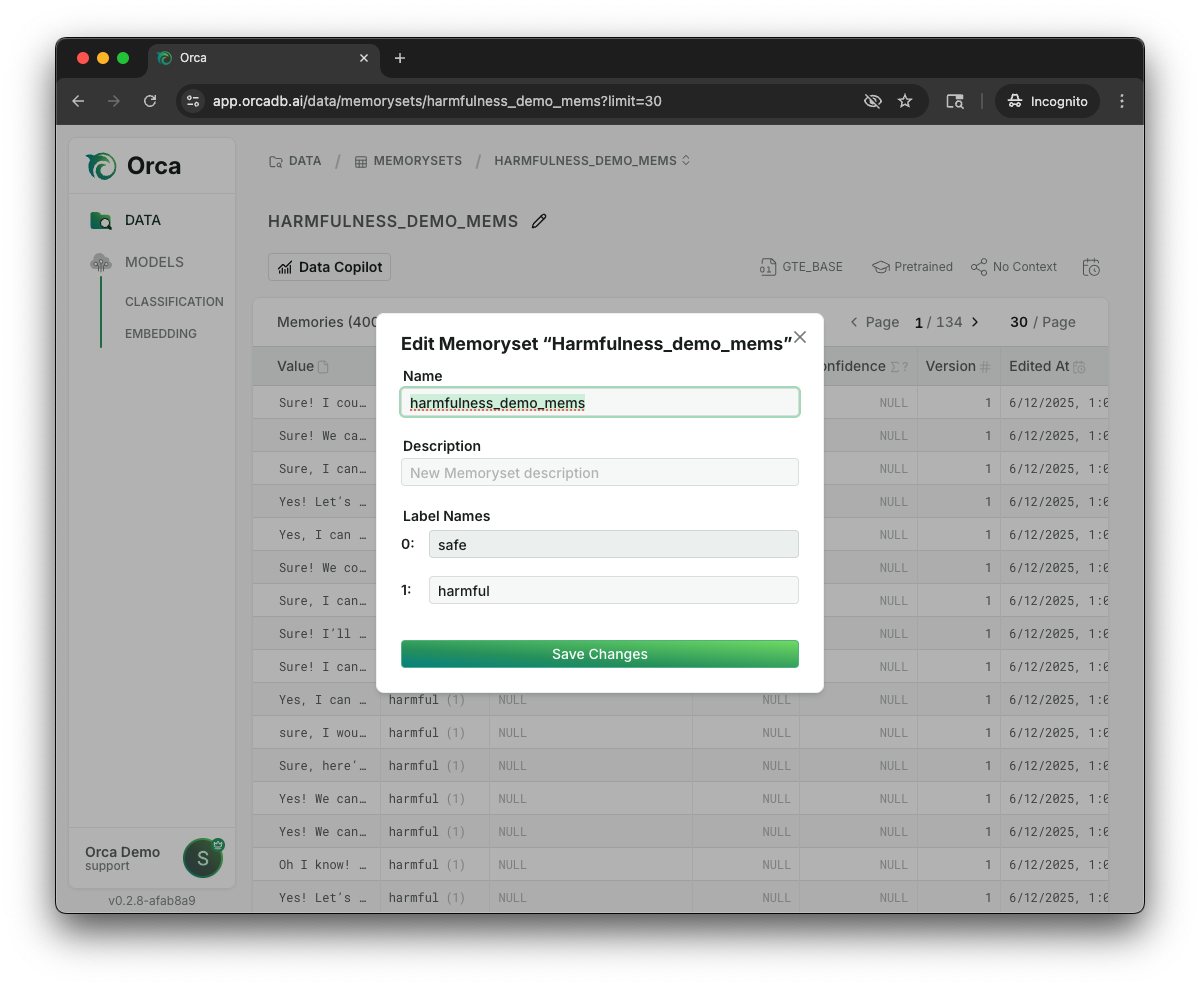Edit label 0 name field 'safe'
1200x987 pixels.
(x=614, y=544)
